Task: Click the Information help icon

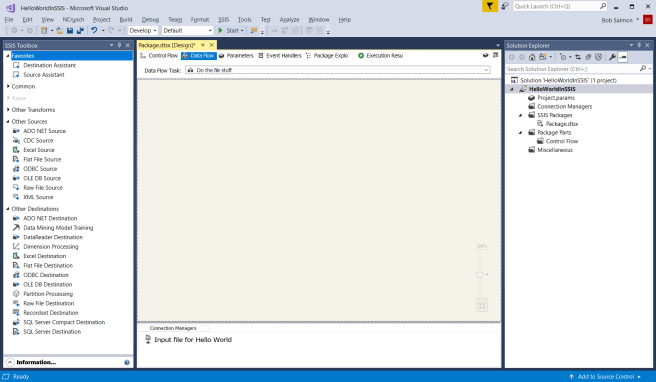Action: point(127,362)
